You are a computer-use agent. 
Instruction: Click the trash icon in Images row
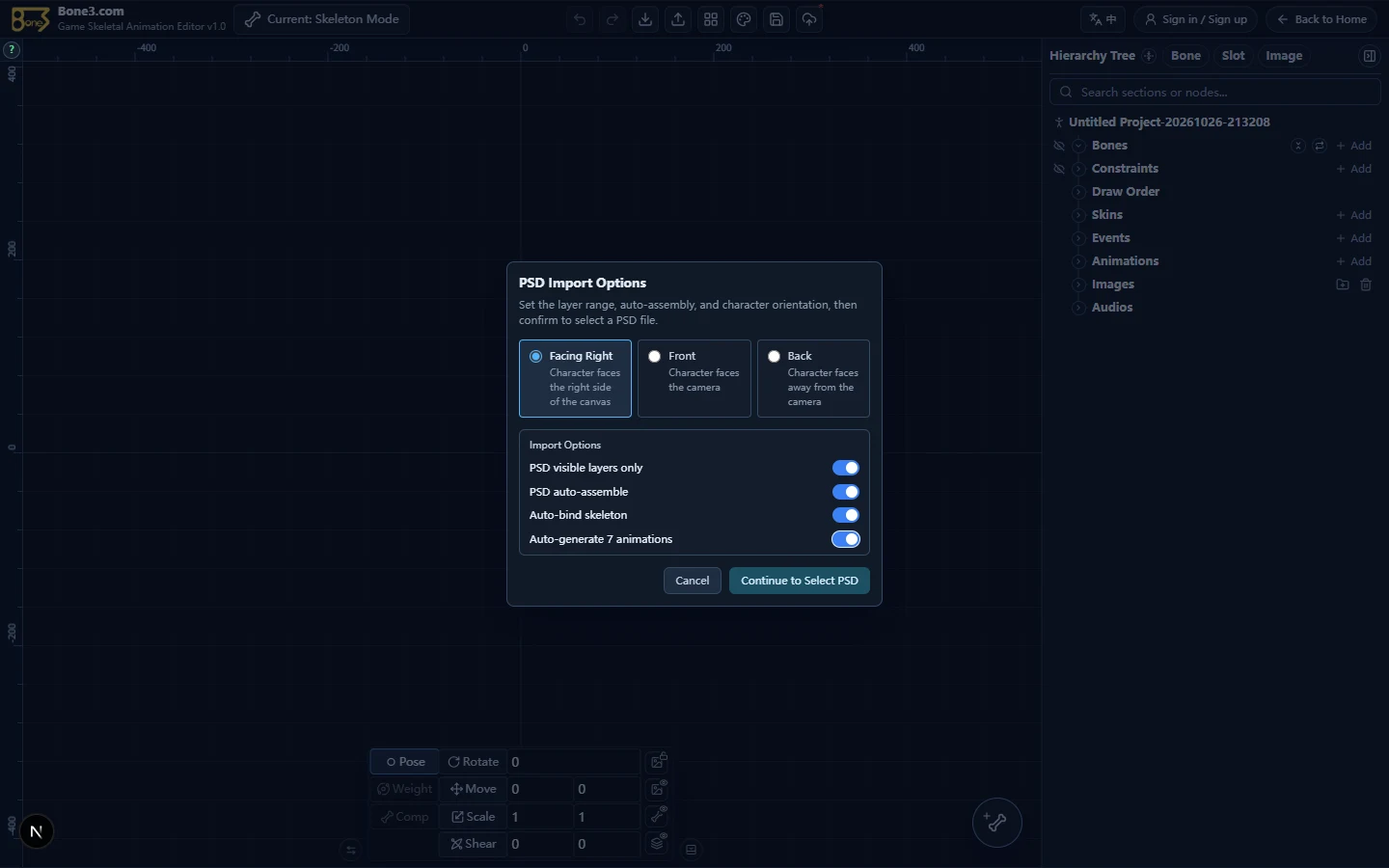point(1366,285)
